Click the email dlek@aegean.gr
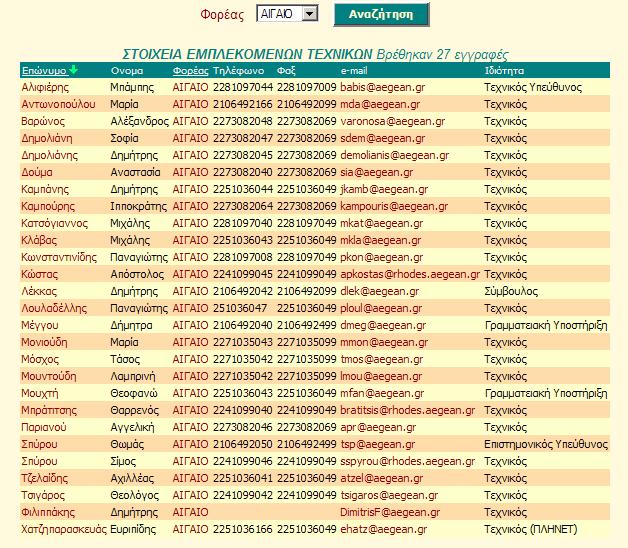Image resolution: width=628 pixels, height=548 pixels. [x=380, y=291]
